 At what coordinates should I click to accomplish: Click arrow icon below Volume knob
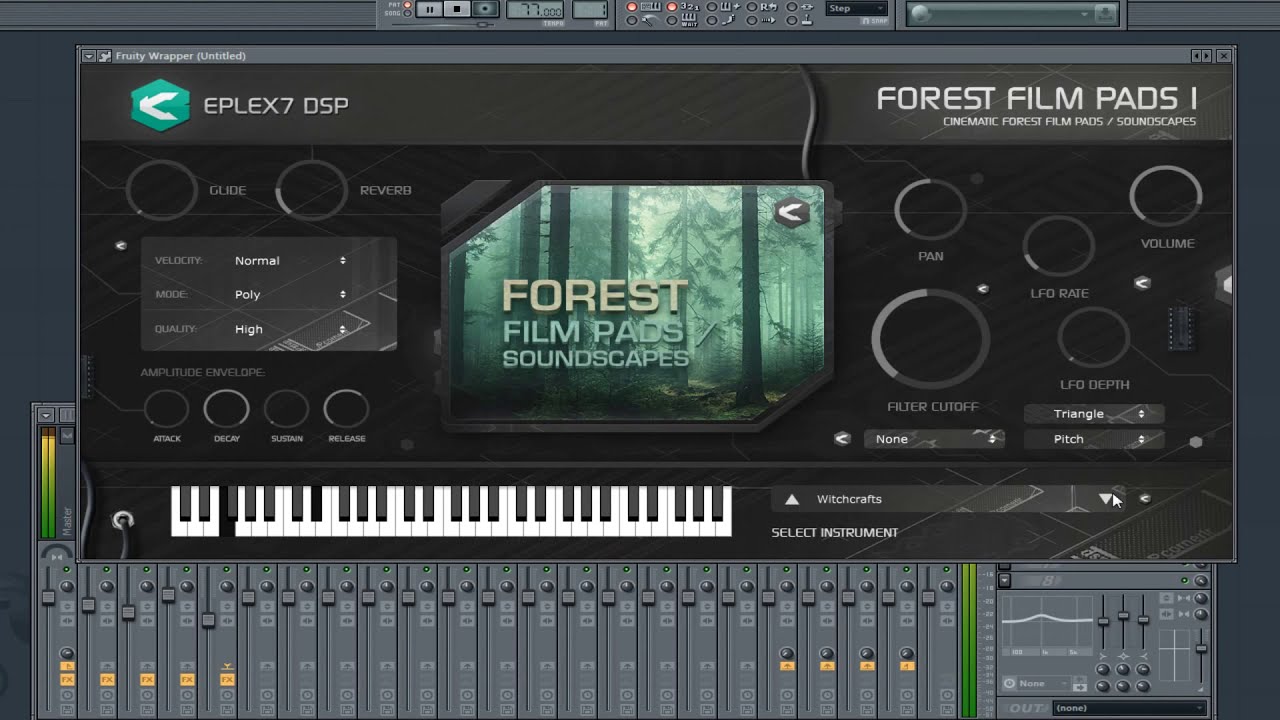point(1142,283)
